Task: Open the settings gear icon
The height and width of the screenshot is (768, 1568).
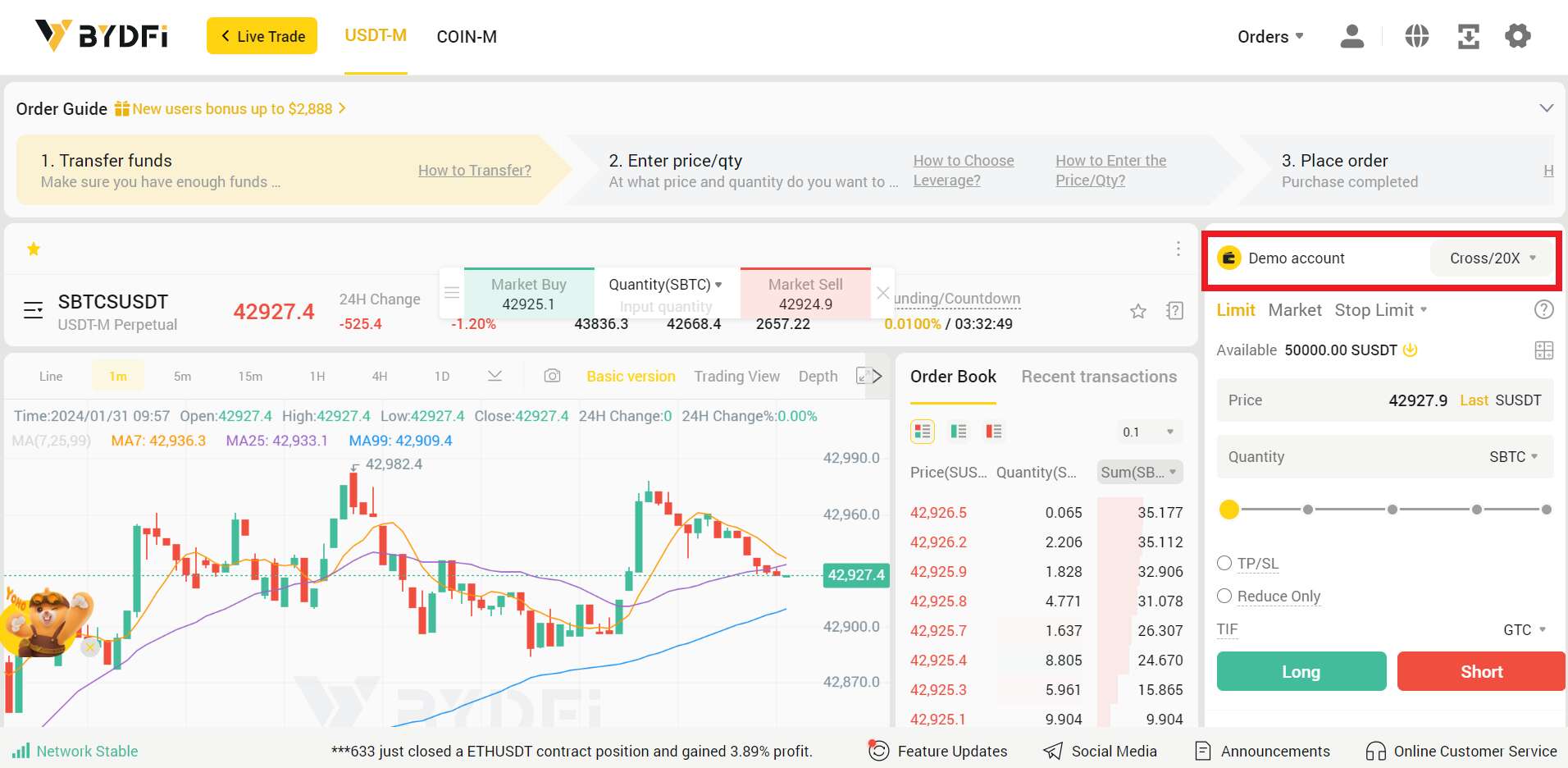Action: tap(1518, 36)
